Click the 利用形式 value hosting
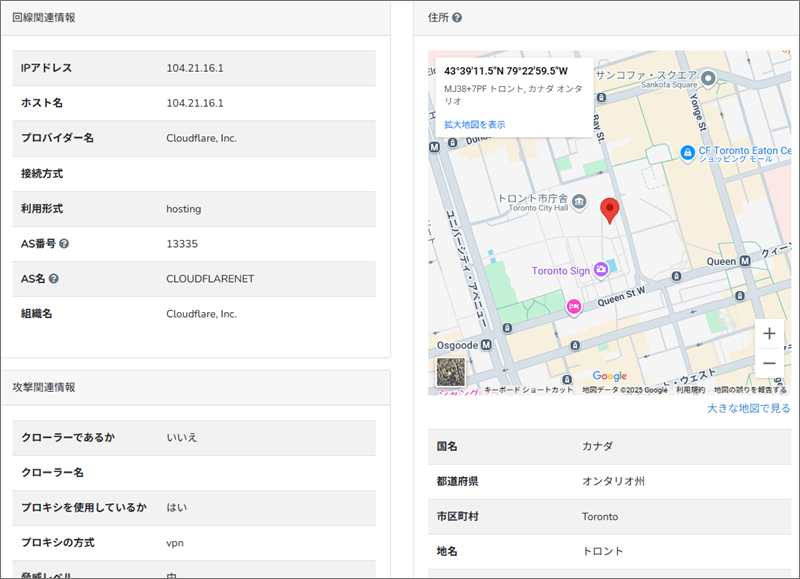This screenshot has width=800, height=579. 184,209
